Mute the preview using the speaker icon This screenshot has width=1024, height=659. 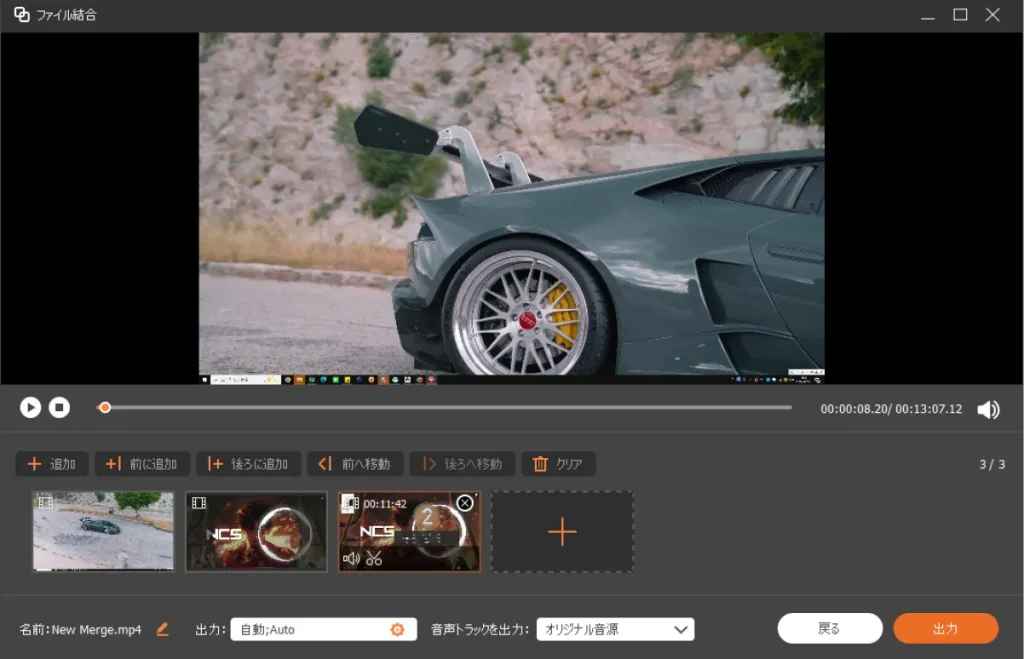(988, 409)
